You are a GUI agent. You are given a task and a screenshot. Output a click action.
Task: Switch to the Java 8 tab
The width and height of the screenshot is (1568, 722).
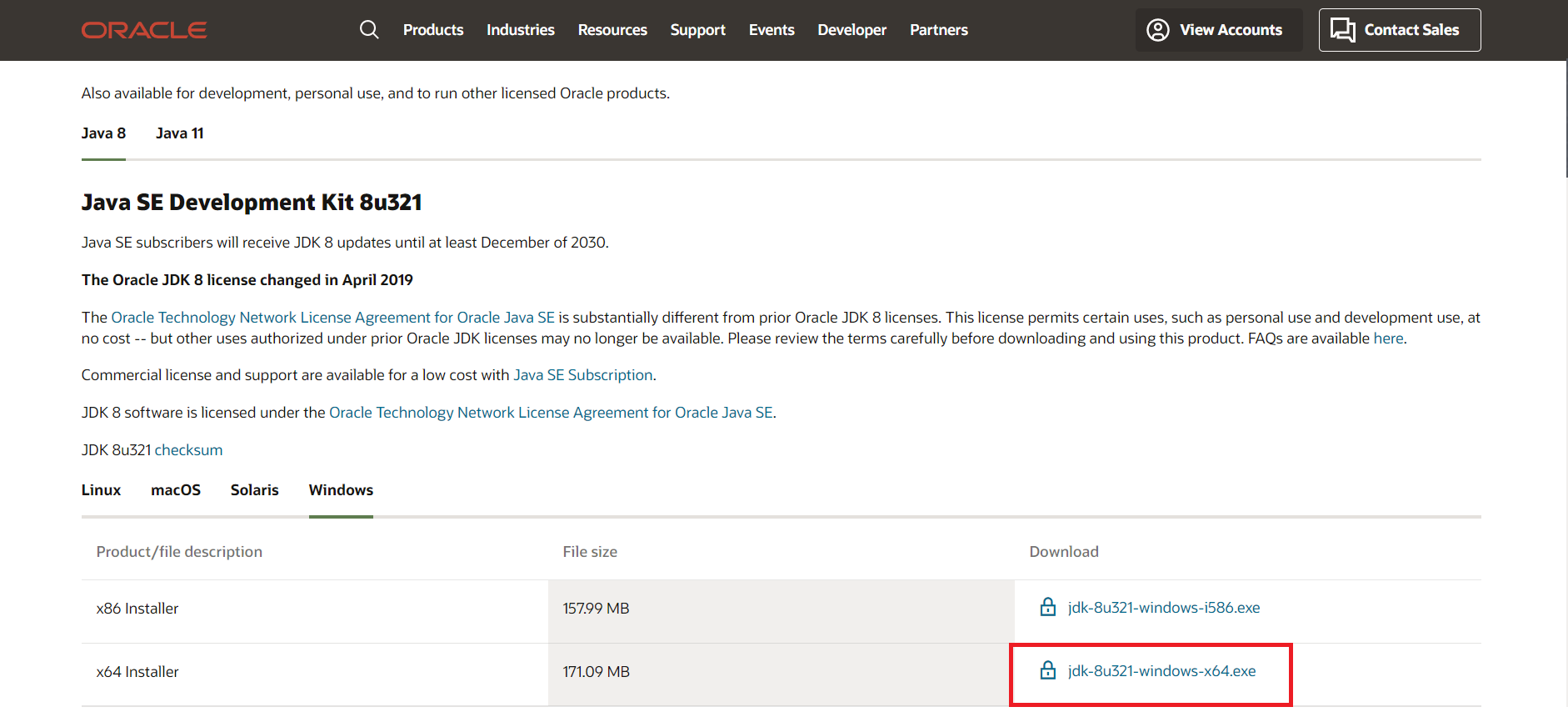pyautogui.click(x=103, y=133)
